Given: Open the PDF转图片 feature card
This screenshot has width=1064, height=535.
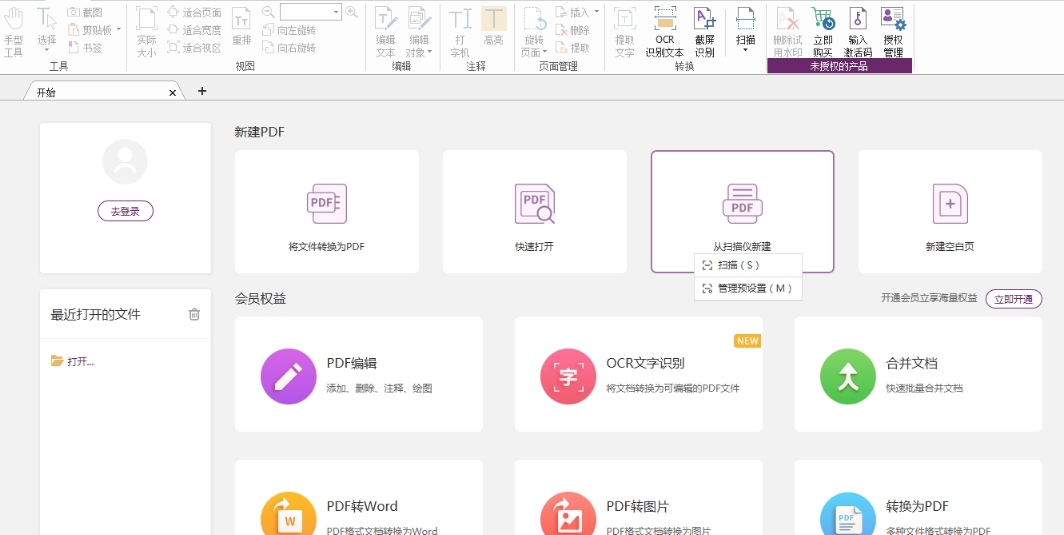Looking at the screenshot, I should click(x=639, y=498).
